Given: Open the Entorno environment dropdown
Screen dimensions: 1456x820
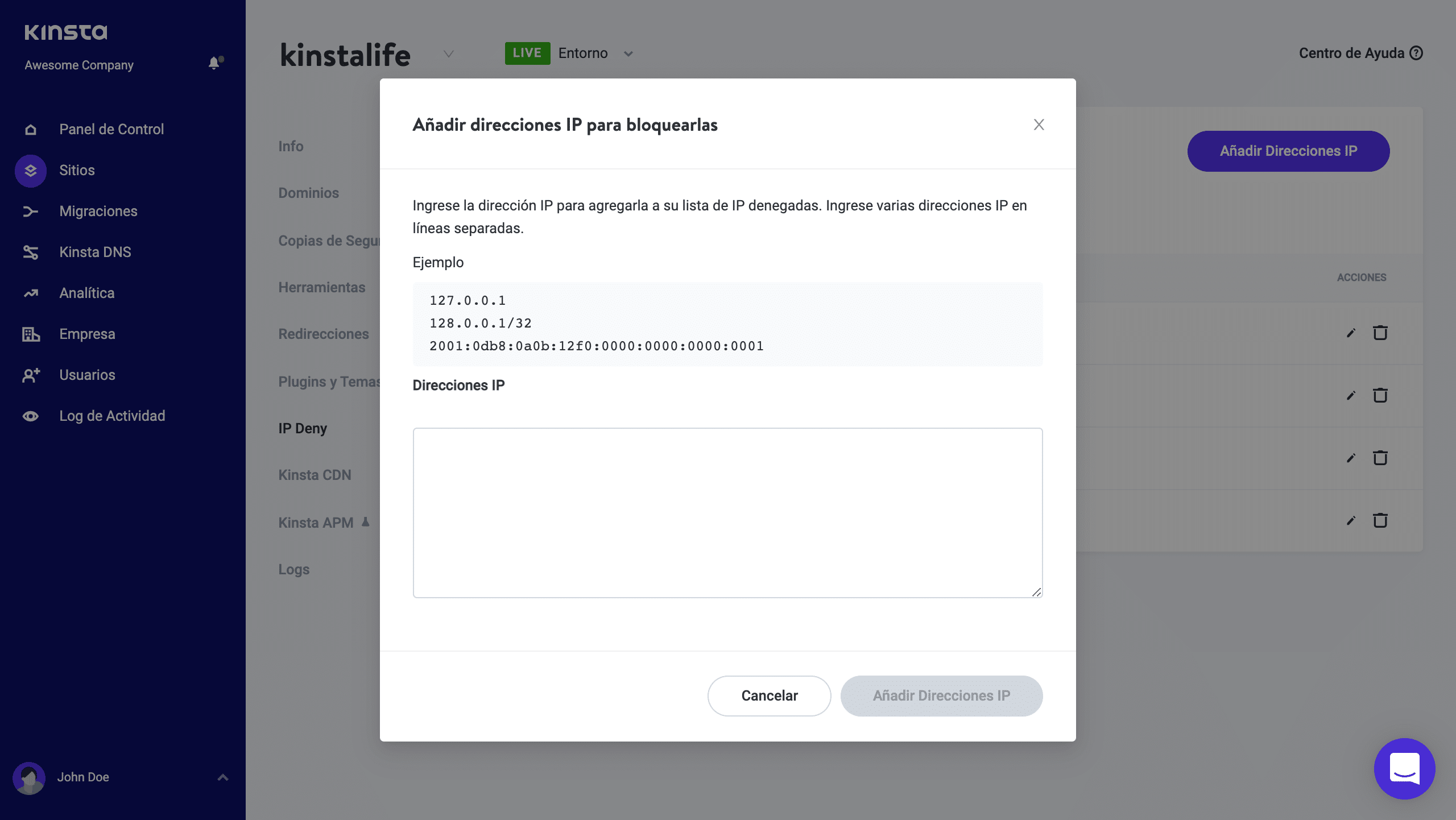Looking at the screenshot, I should (x=628, y=54).
